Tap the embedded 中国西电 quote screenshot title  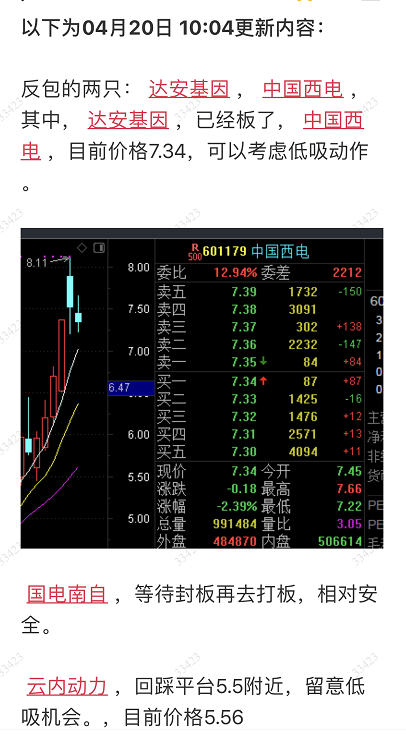pyautogui.click(x=280, y=252)
